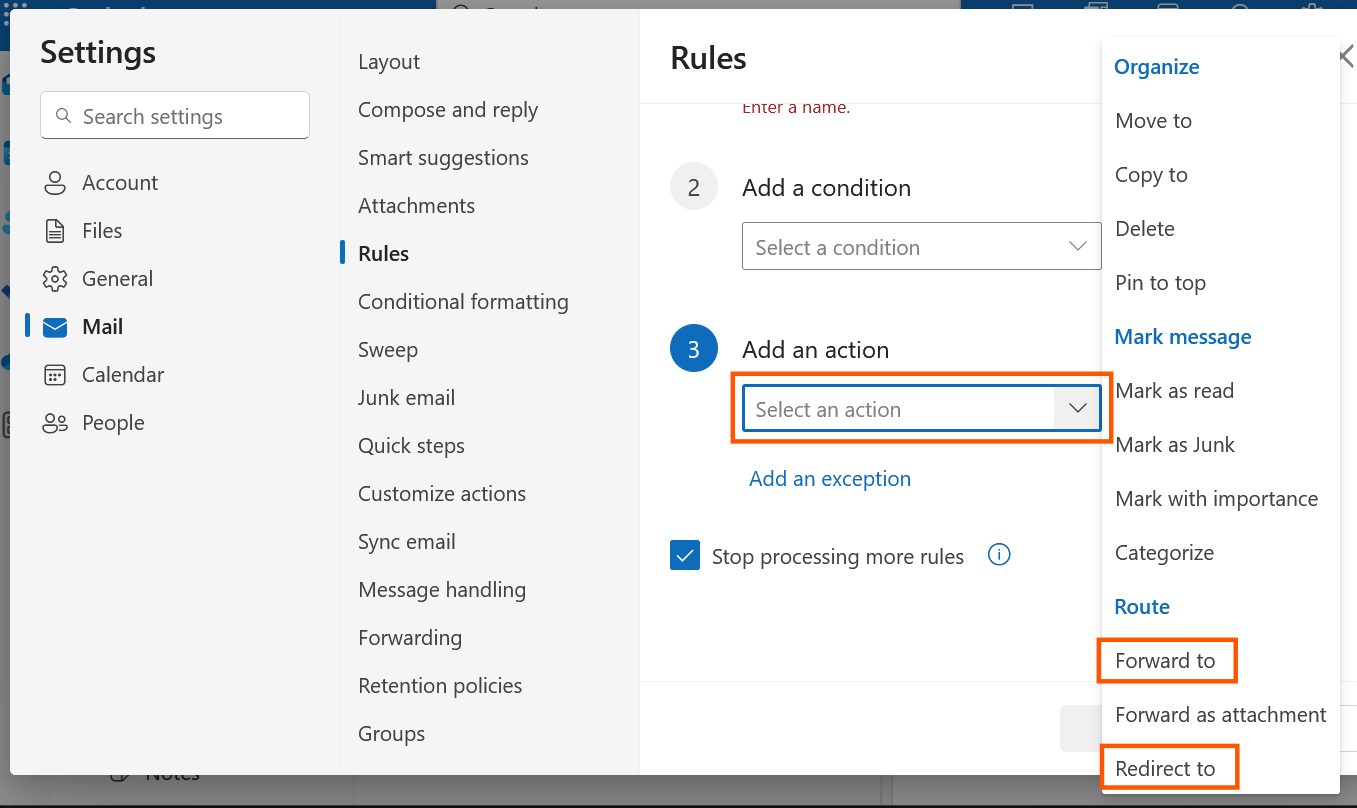Open Forwarding settings
Screen dimensions: 1357x808
coord(410,638)
